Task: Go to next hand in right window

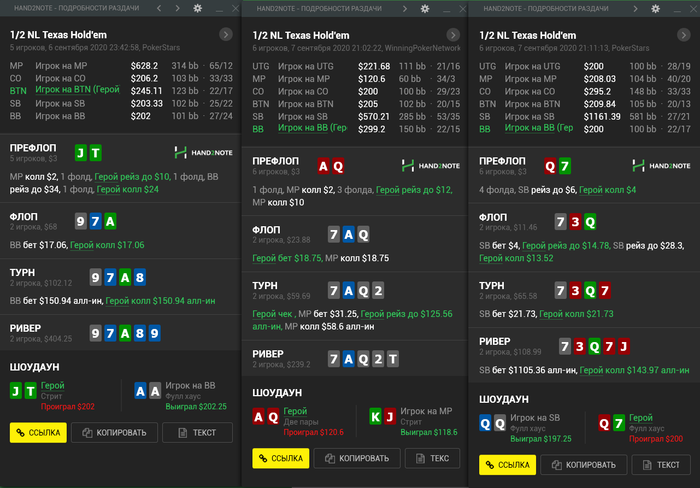Action: (635, 8)
